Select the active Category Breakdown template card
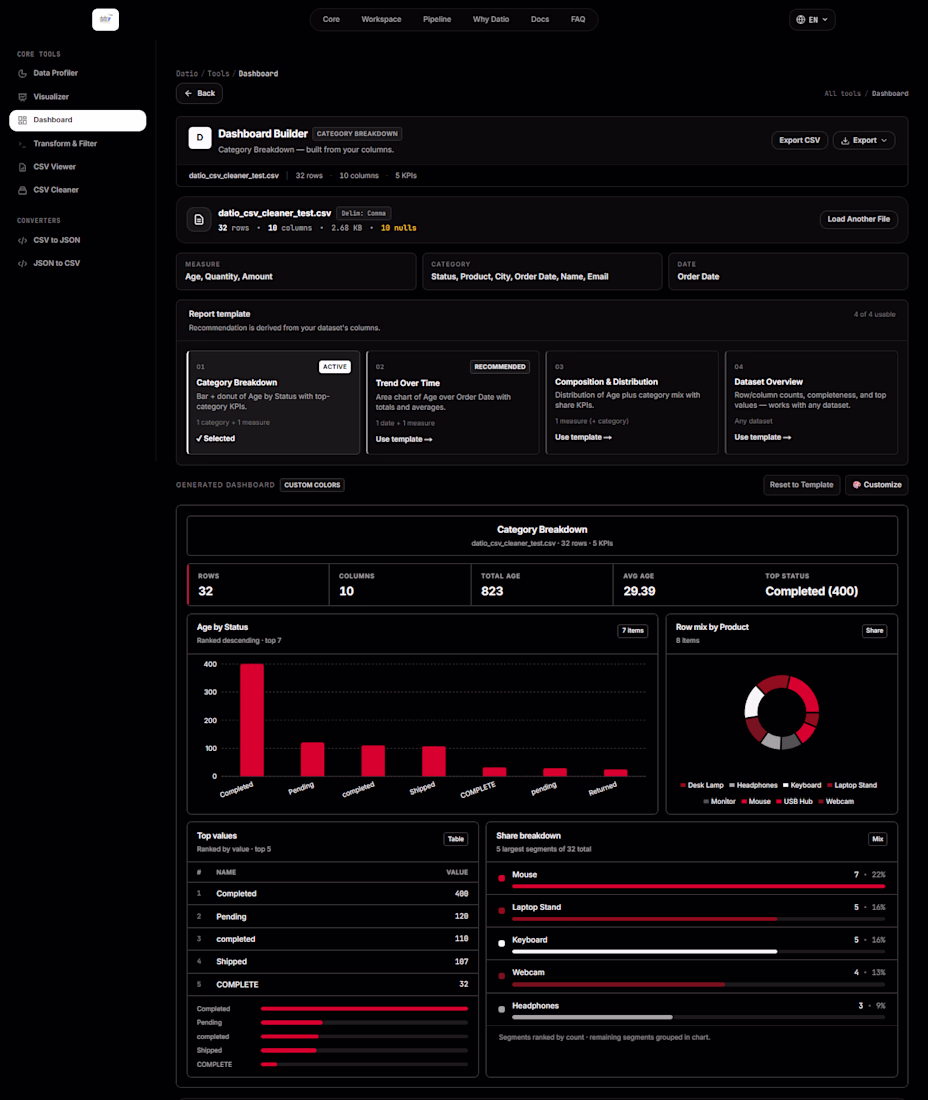Viewport: 928px width, 1100px height. point(274,403)
